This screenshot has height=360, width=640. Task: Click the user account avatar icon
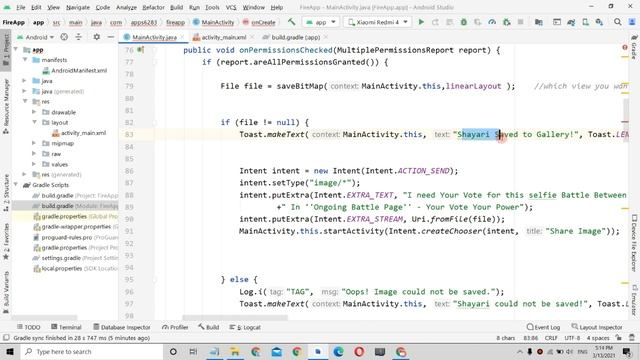pyautogui.click(x=632, y=22)
